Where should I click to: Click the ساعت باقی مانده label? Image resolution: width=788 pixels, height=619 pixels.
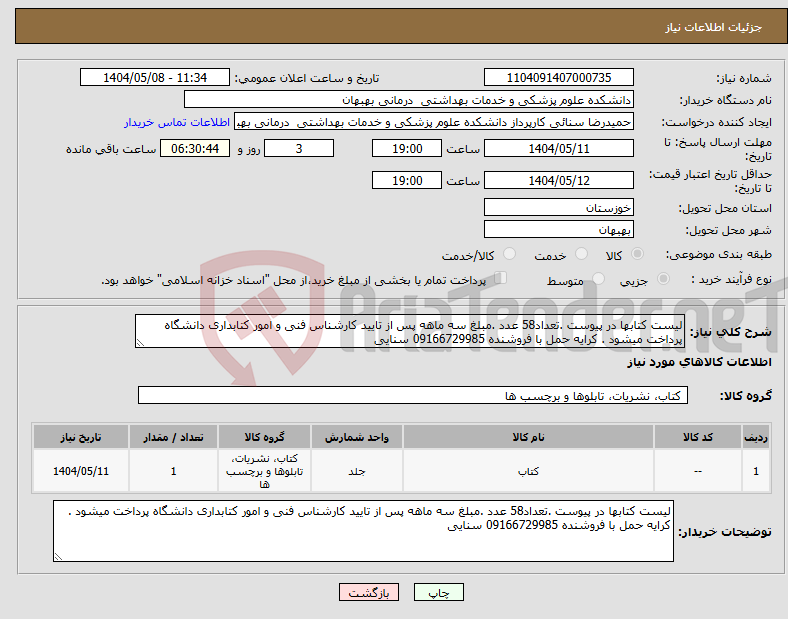pos(111,149)
